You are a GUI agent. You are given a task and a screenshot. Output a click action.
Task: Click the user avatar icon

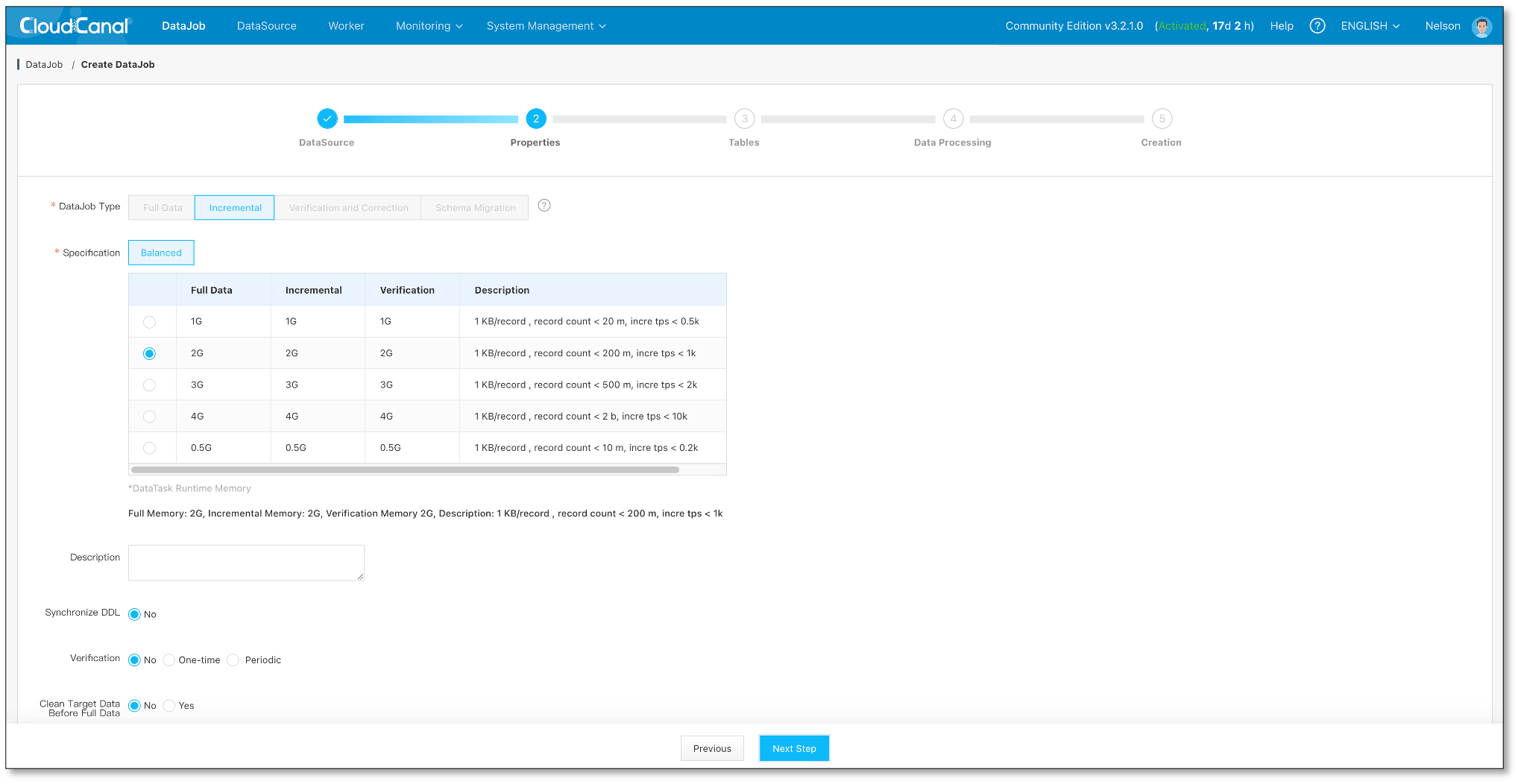pos(1481,27)
